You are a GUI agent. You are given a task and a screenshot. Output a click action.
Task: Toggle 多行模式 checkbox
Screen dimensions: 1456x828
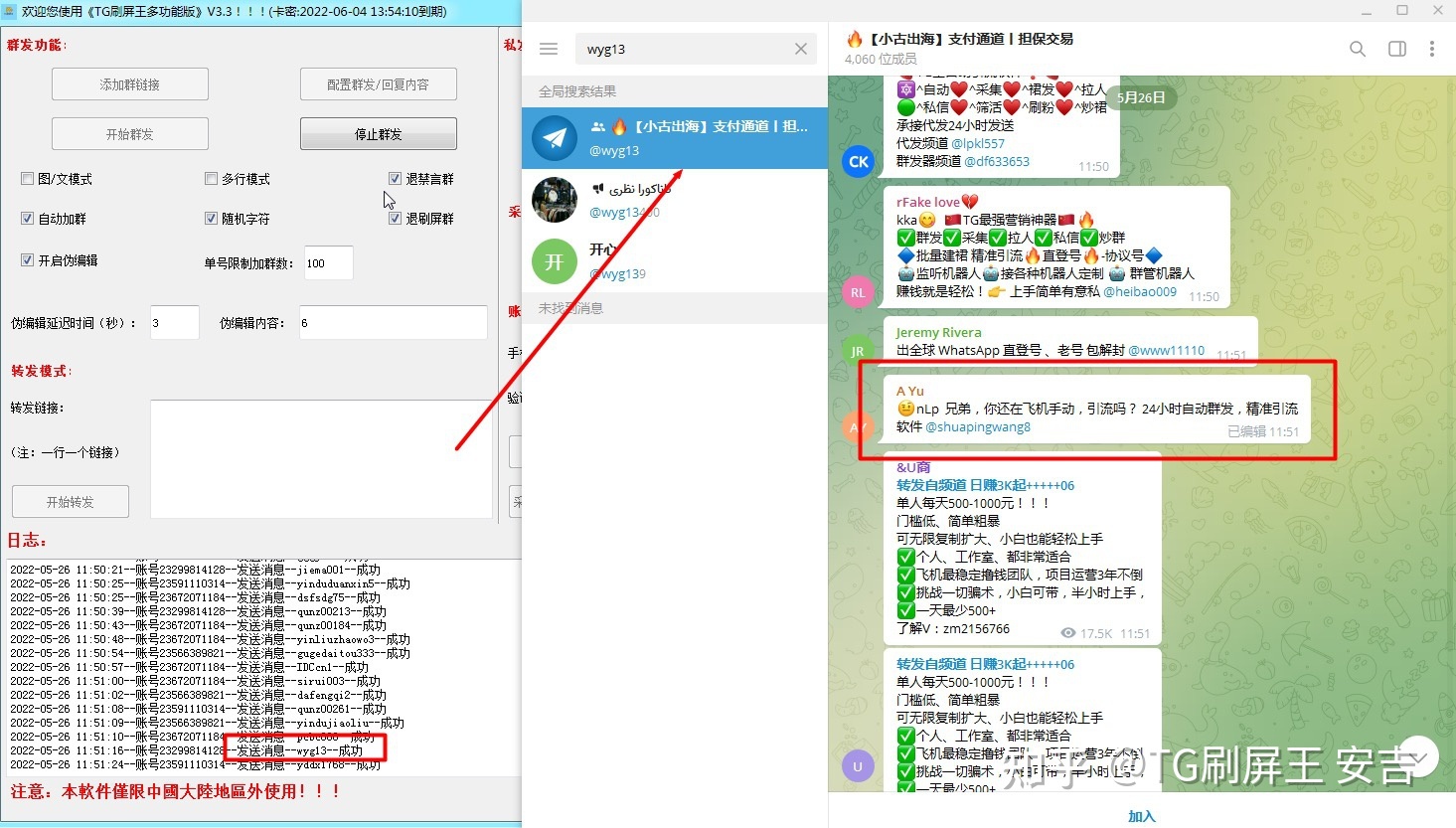click(211, 179)
